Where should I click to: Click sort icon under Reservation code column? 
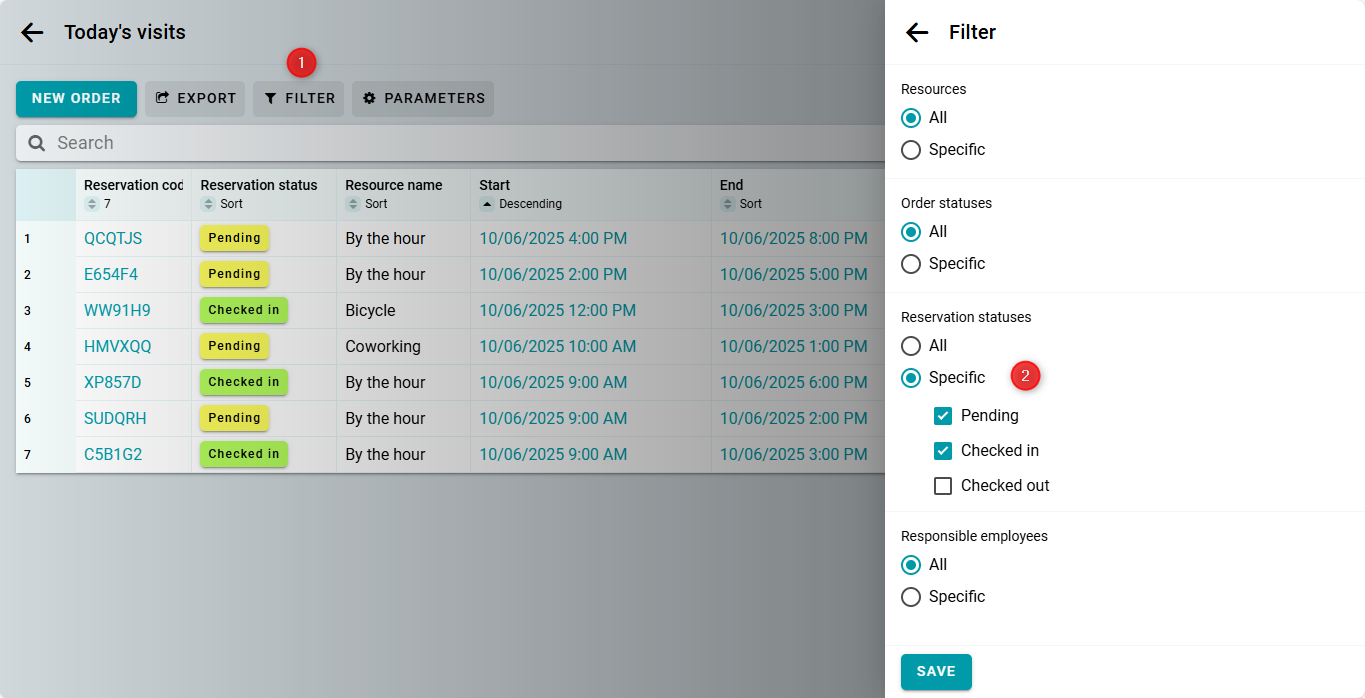tap(92, 204)
